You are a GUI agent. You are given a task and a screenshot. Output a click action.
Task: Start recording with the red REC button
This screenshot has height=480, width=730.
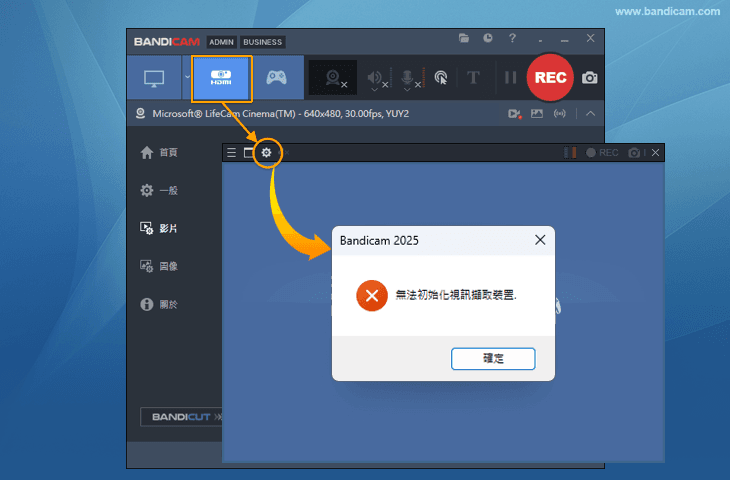tap(550, 78)
